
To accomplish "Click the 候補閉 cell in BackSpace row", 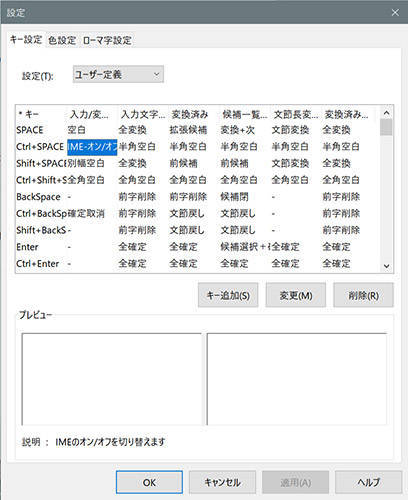I will click(234, 197).
